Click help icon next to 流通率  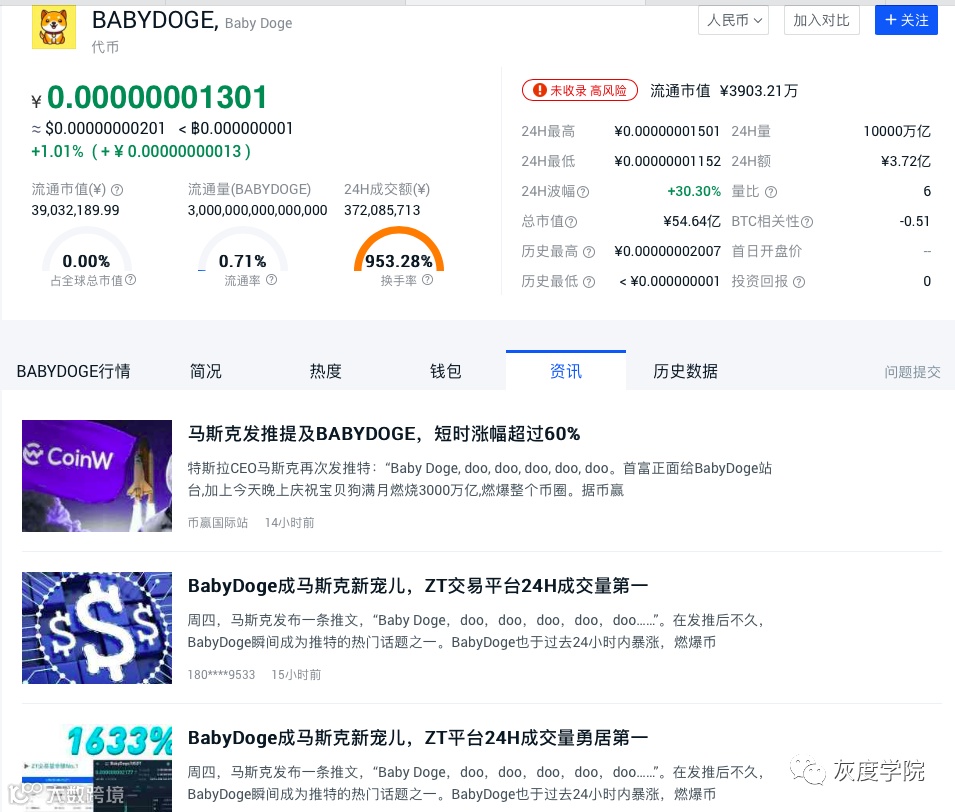[x=272, y=280]
